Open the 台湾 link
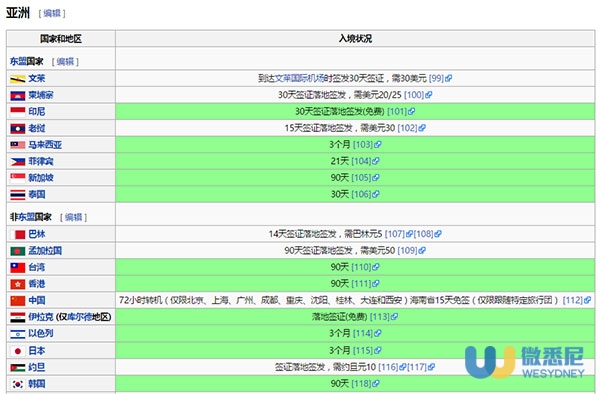This screenshot has height=394, width=600. pos(37,267)
